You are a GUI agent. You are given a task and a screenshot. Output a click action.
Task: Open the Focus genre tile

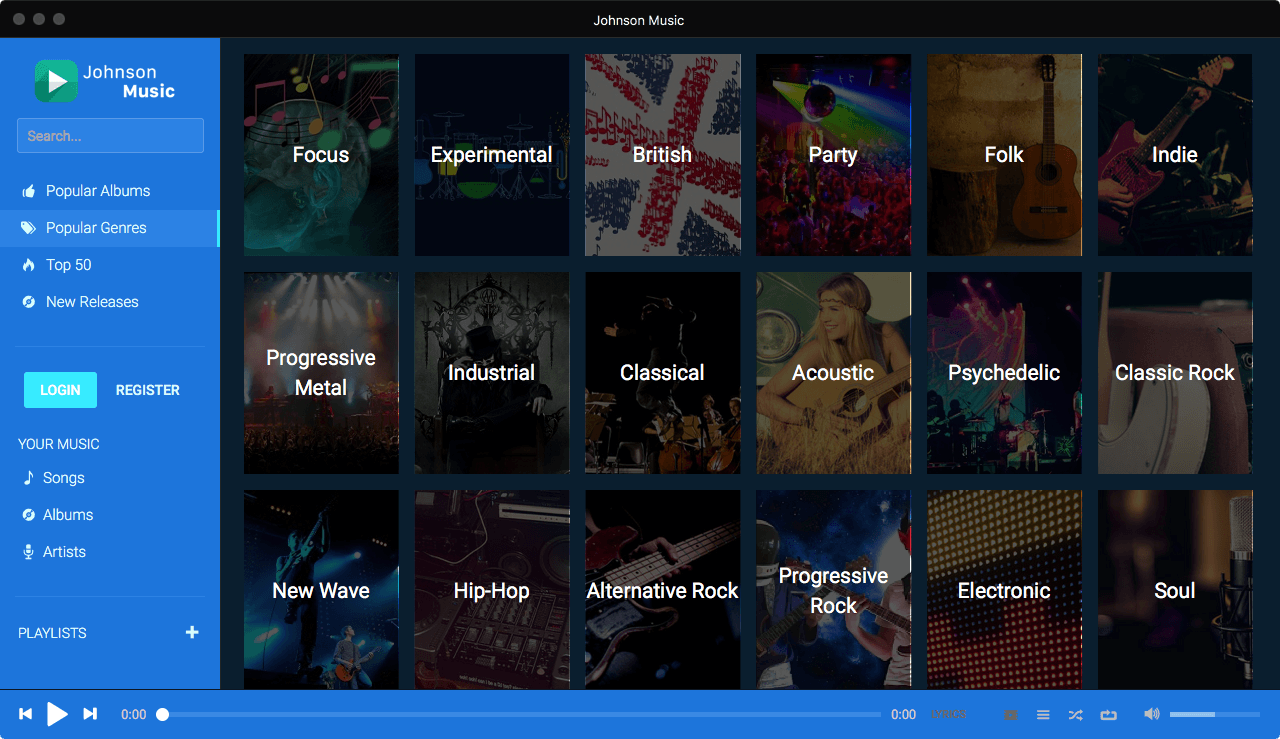point(321,155)
